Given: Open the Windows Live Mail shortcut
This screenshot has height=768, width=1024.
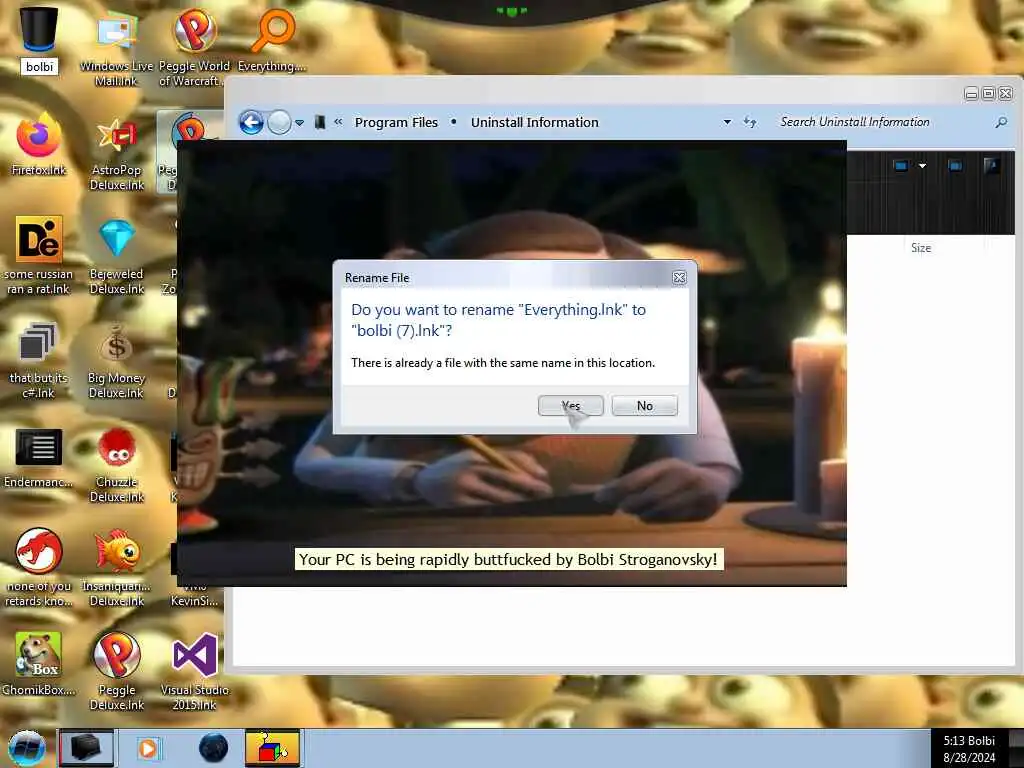Looking at the screenshot, I should 116,47.
